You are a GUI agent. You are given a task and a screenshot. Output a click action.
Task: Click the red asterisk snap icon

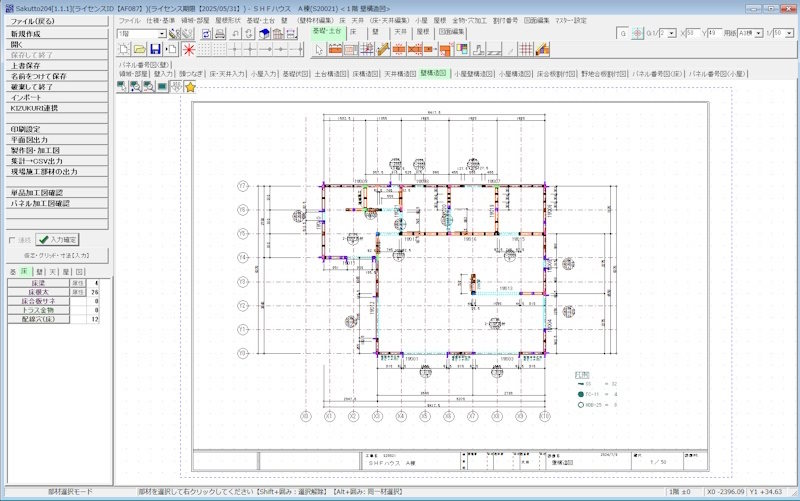(x=188, y=48)
